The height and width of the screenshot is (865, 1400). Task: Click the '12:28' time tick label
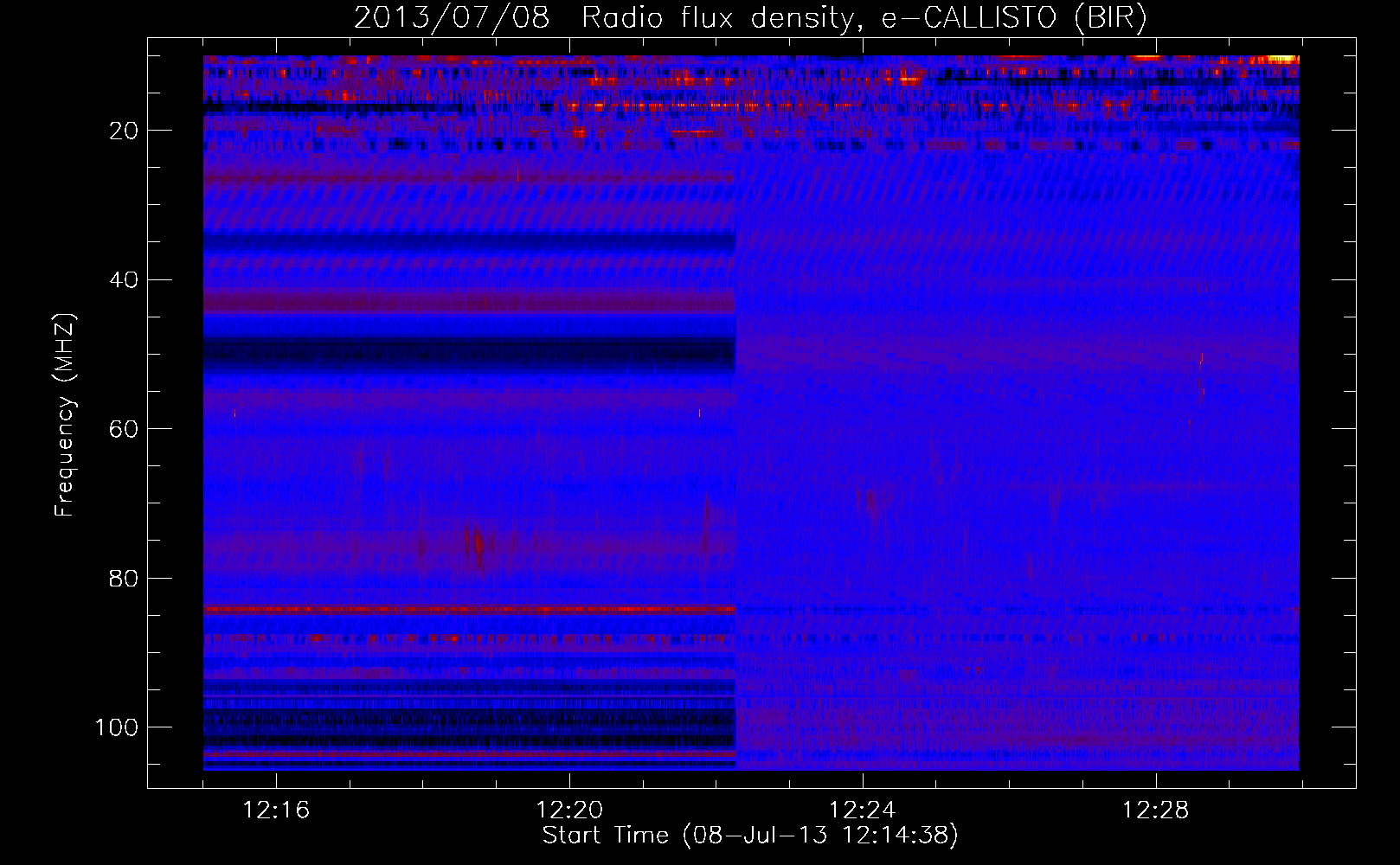(1156, 811)
